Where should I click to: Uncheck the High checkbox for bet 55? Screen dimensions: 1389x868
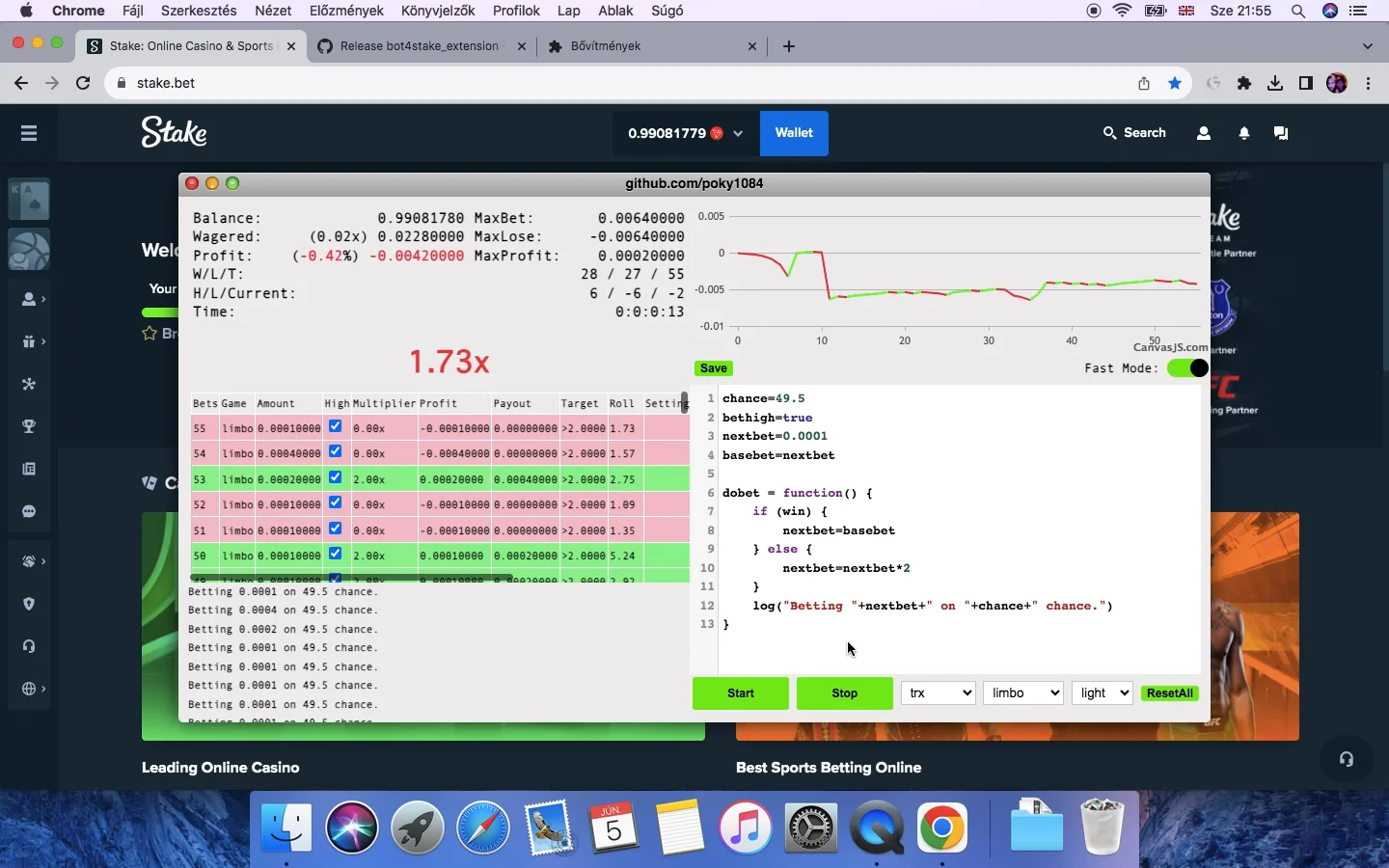[x=335, y=426]
